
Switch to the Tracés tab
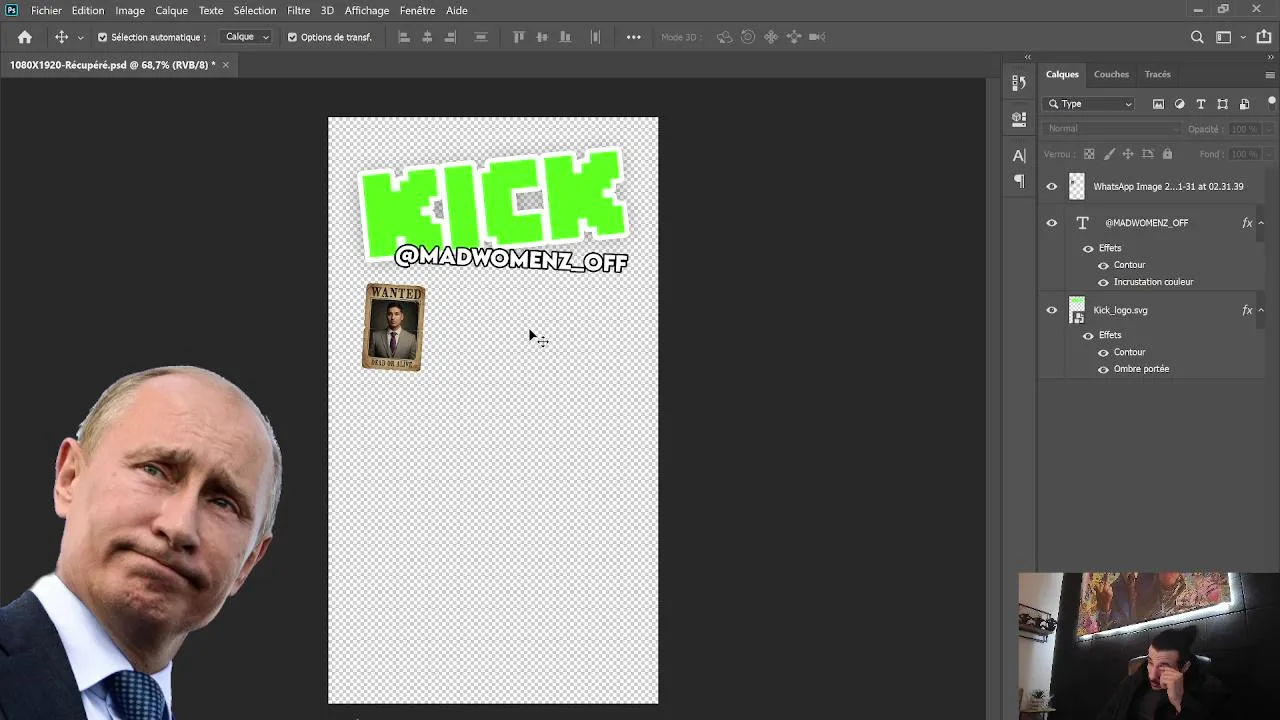(1158, 74)
